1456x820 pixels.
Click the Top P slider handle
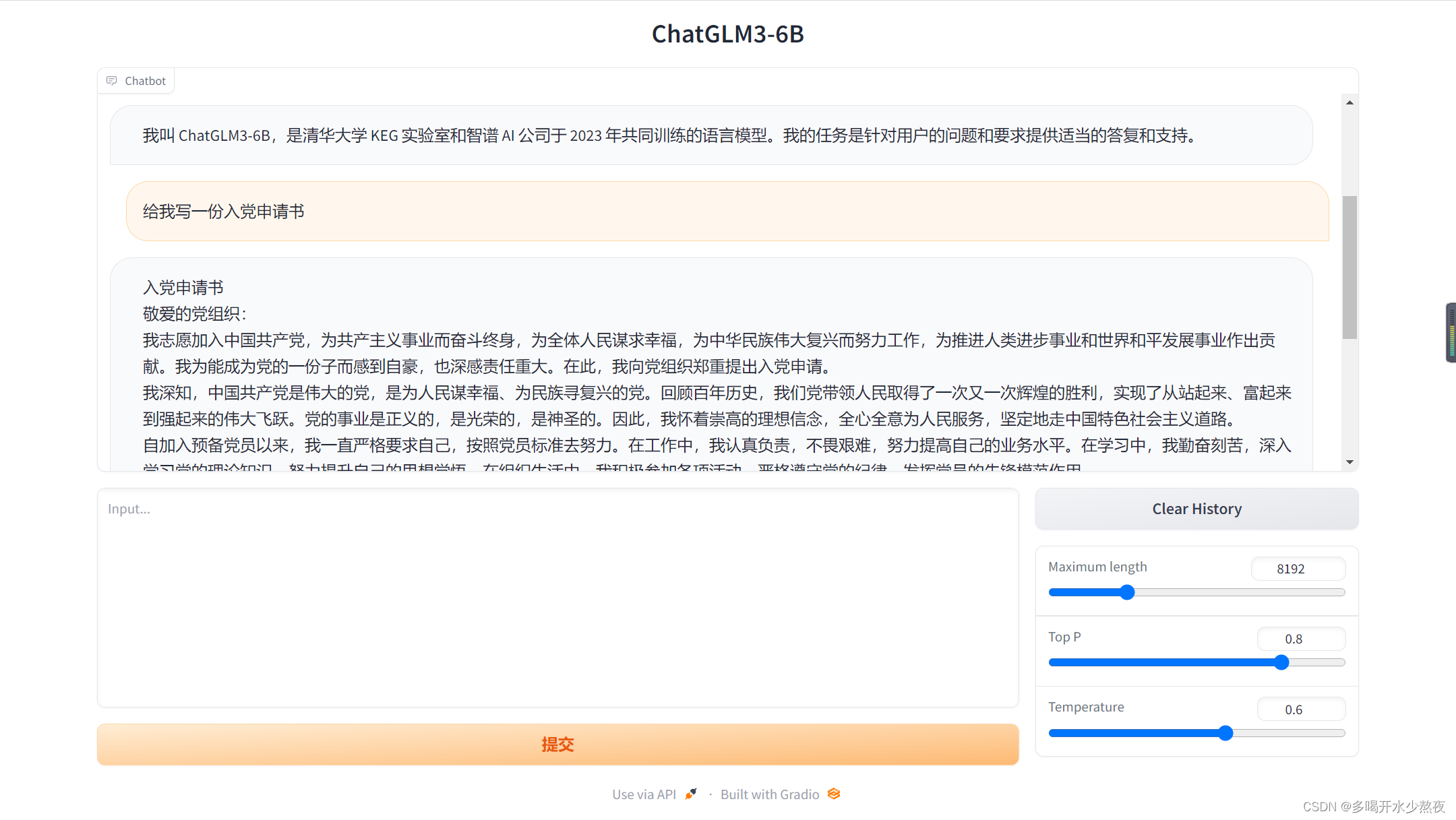1281,662
